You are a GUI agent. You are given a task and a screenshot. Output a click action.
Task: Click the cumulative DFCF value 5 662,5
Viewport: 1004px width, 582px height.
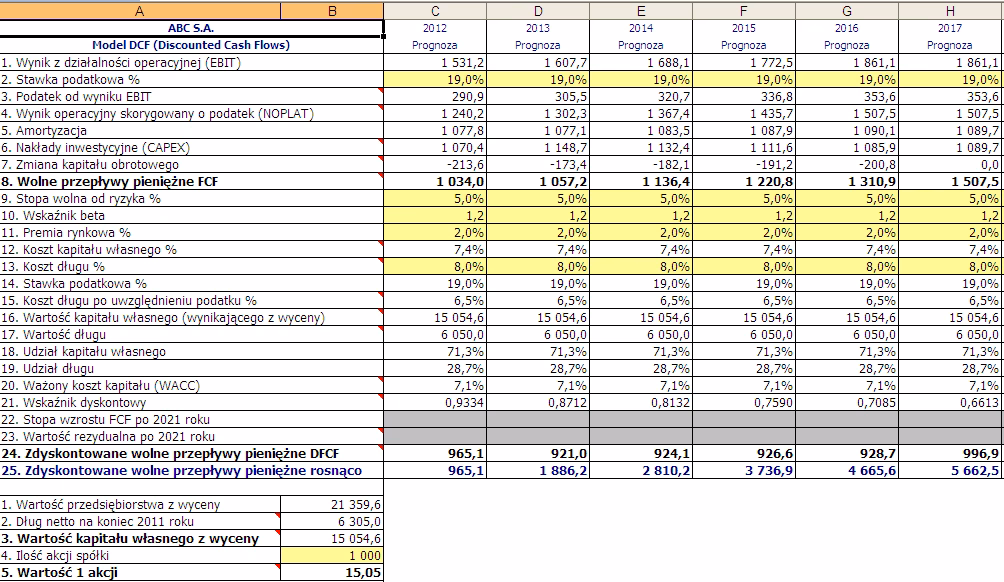[x=950, y=470]
